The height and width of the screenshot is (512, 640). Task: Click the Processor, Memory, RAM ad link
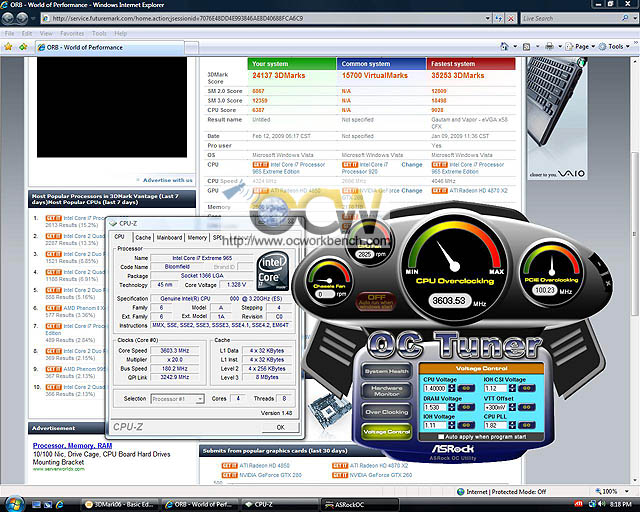pyautogui.click(x=72, y=445)
